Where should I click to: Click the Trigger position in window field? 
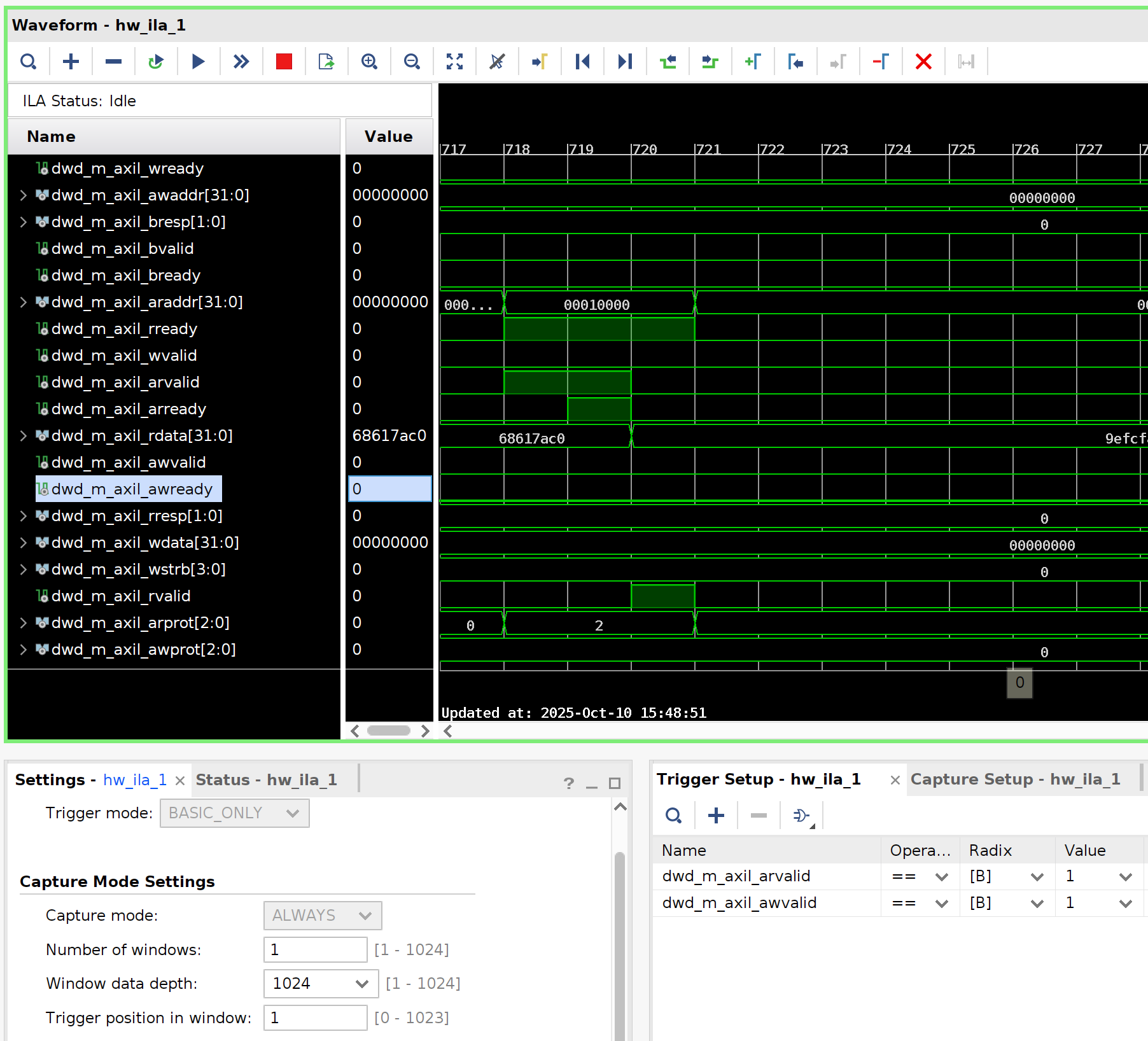point(315,1018)
